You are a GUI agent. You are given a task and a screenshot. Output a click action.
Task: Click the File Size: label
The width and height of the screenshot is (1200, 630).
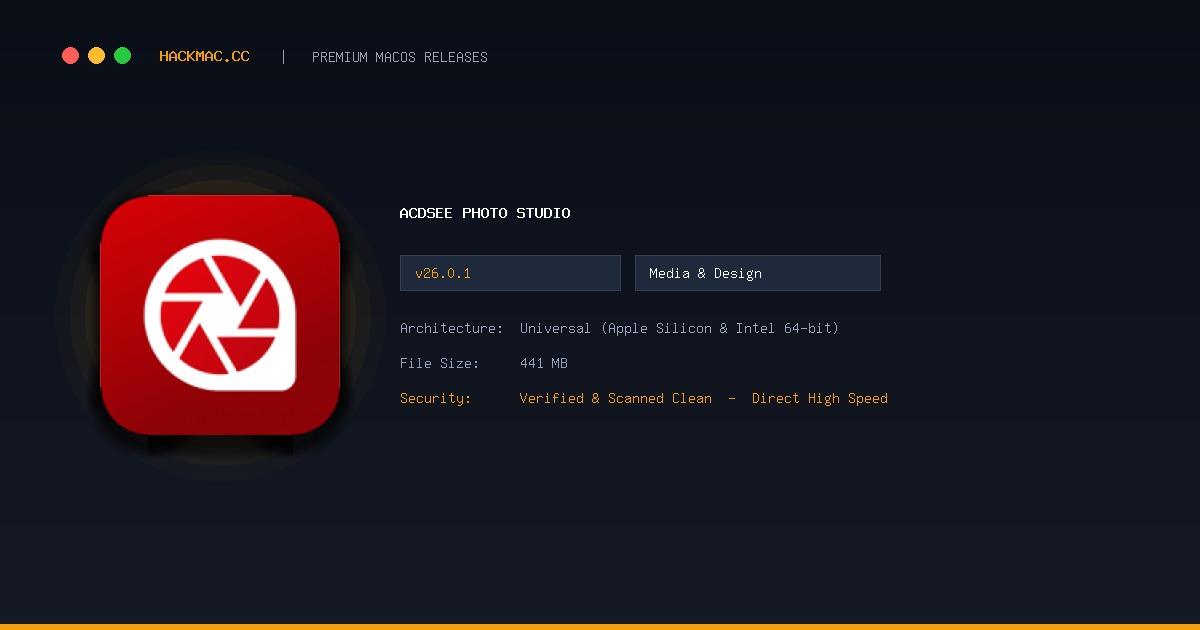pyautogui.click(x=439, y=363)
